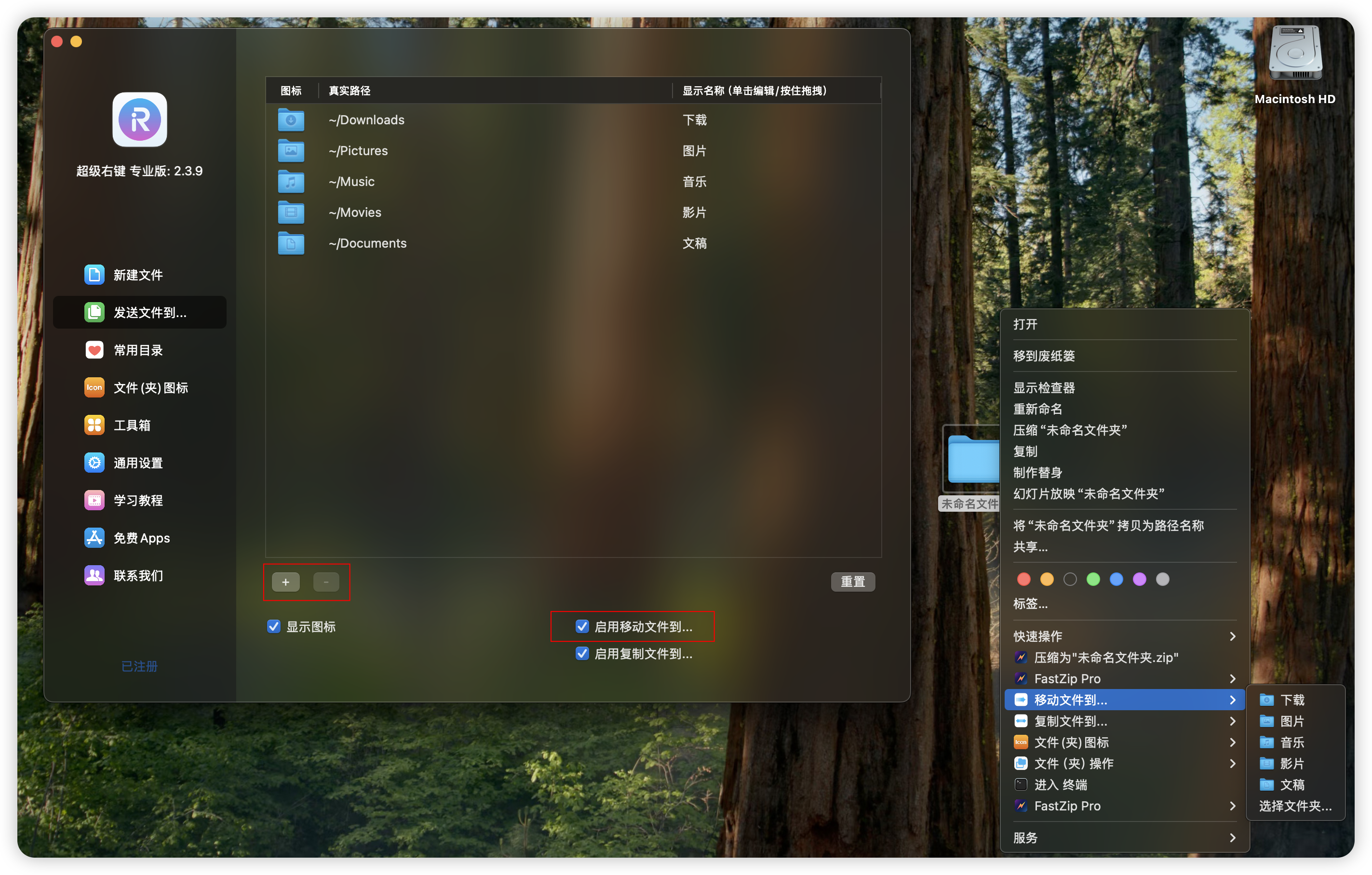Open 通用设置 gear icon
The height and width of the screenshot is (875, 1372).
pyautogui.click(x=94, y=463)
